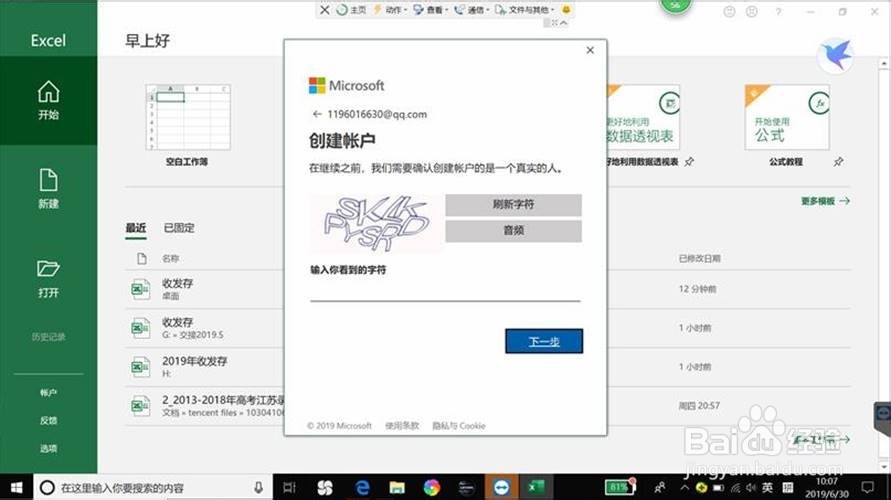891x500 pixels.
Task: Open the 隐私与 Cookie link
Action: 459,426
